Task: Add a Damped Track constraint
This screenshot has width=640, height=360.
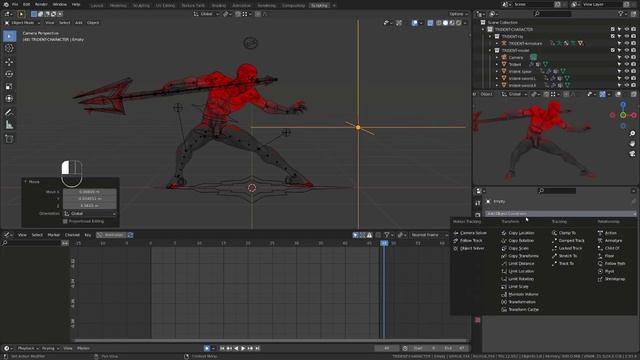Action: pos(568,240)
